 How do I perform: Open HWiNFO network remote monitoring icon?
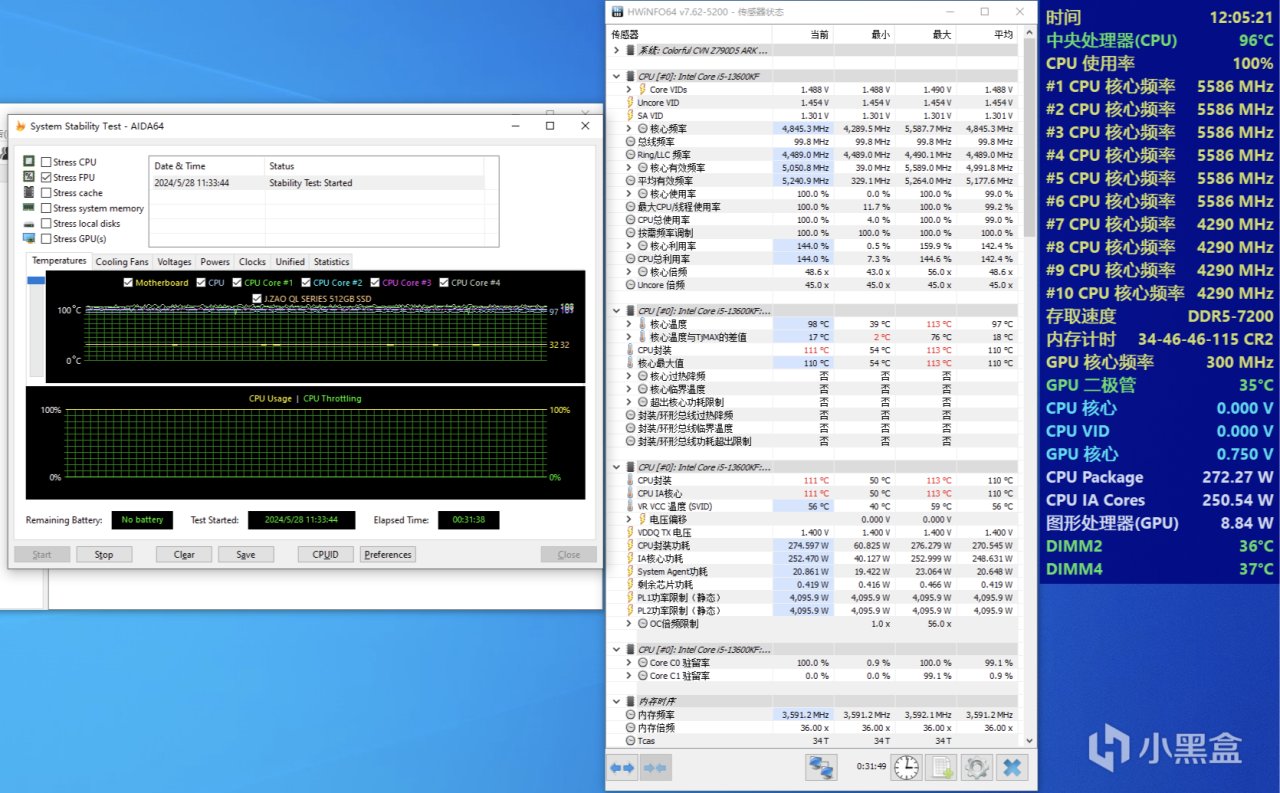pyautogui.click(x=822, y=767)
